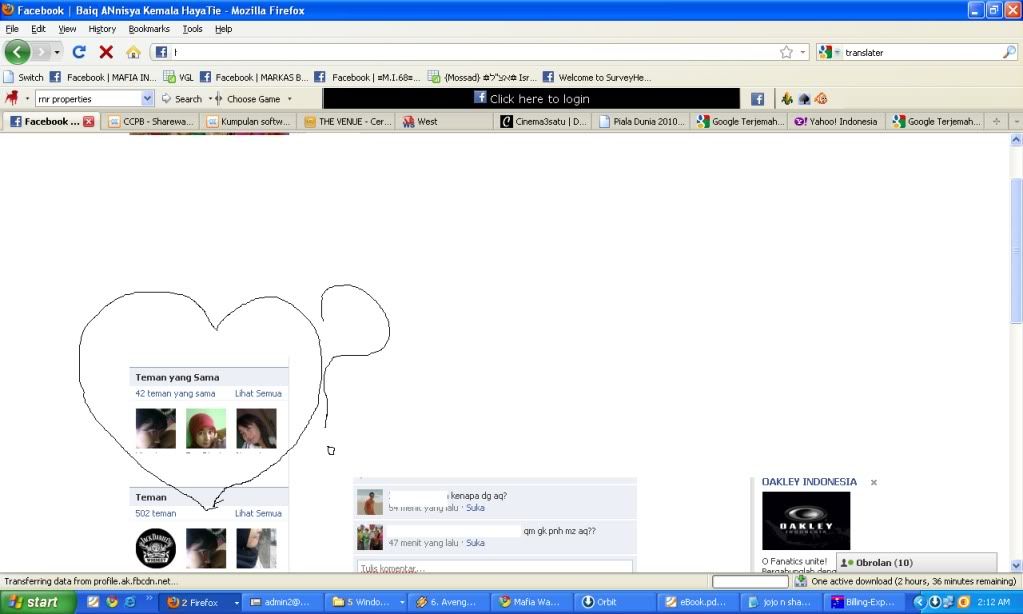
Task: Switch to the Yahoo! Indonesia tab
Action: click(837, 121)
